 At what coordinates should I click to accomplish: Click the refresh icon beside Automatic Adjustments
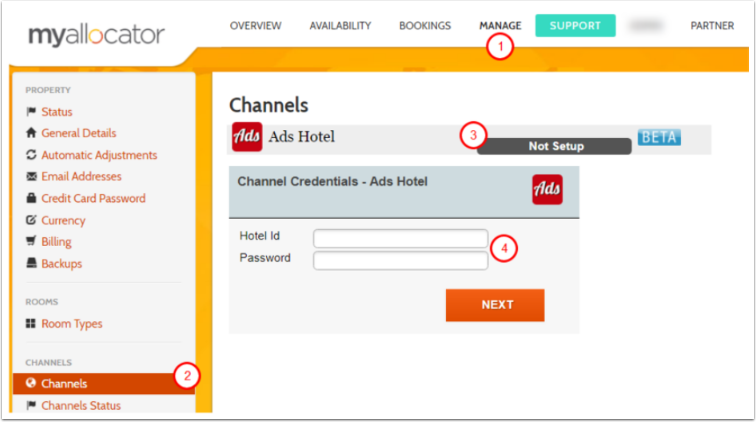31,155
